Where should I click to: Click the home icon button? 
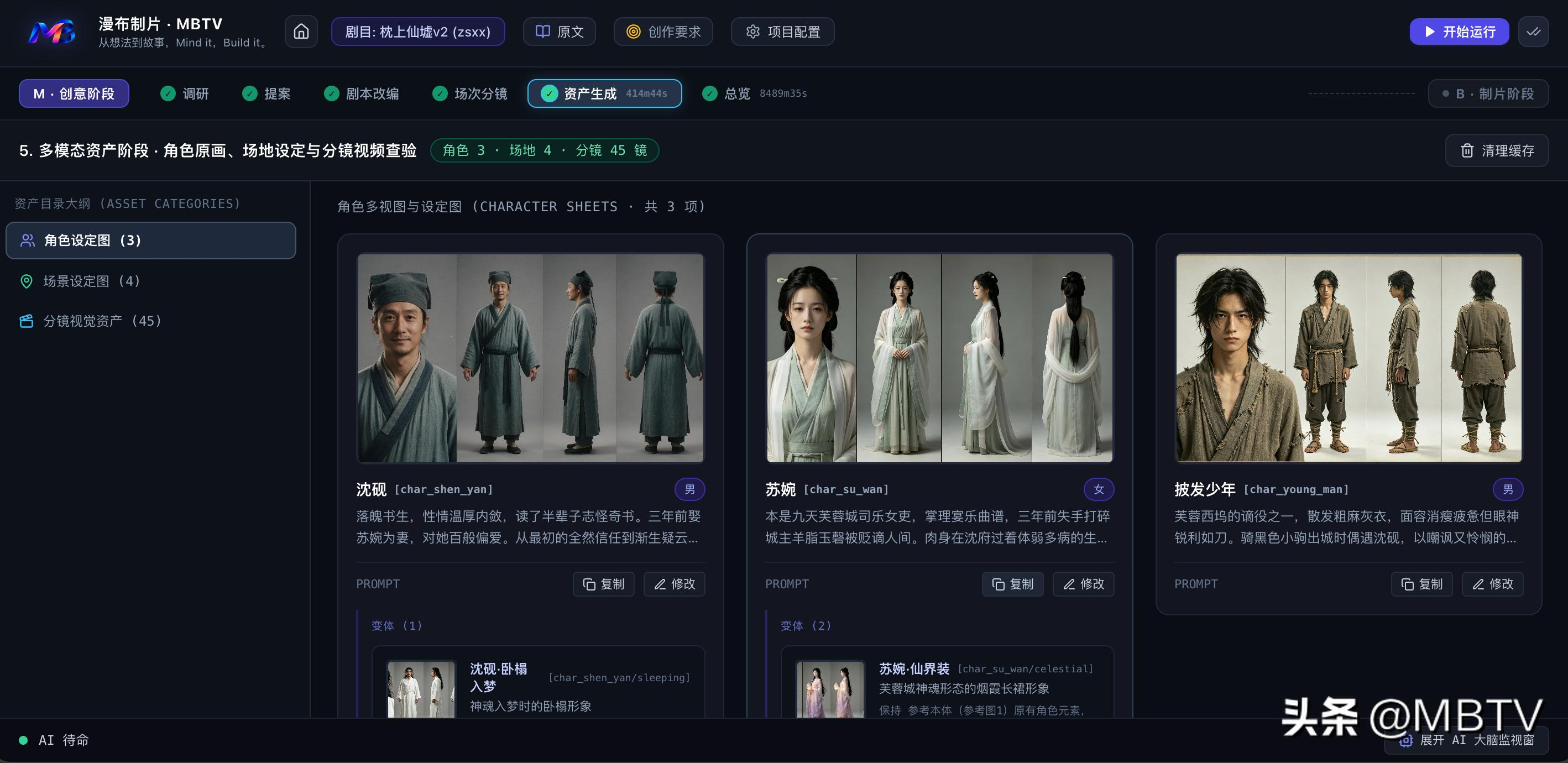(301, 32)
